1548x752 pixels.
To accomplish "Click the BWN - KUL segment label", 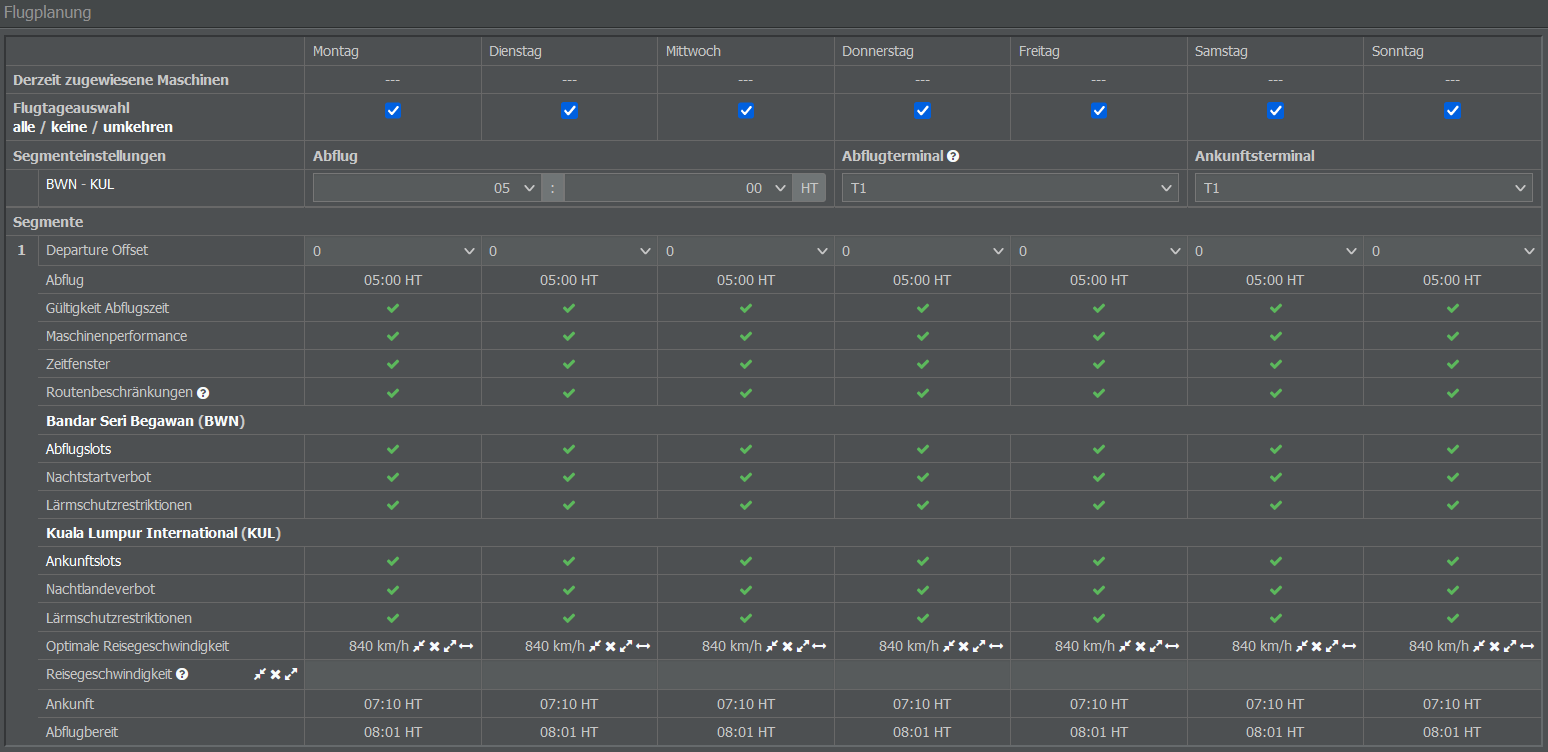I will click(x=80, y=184).
